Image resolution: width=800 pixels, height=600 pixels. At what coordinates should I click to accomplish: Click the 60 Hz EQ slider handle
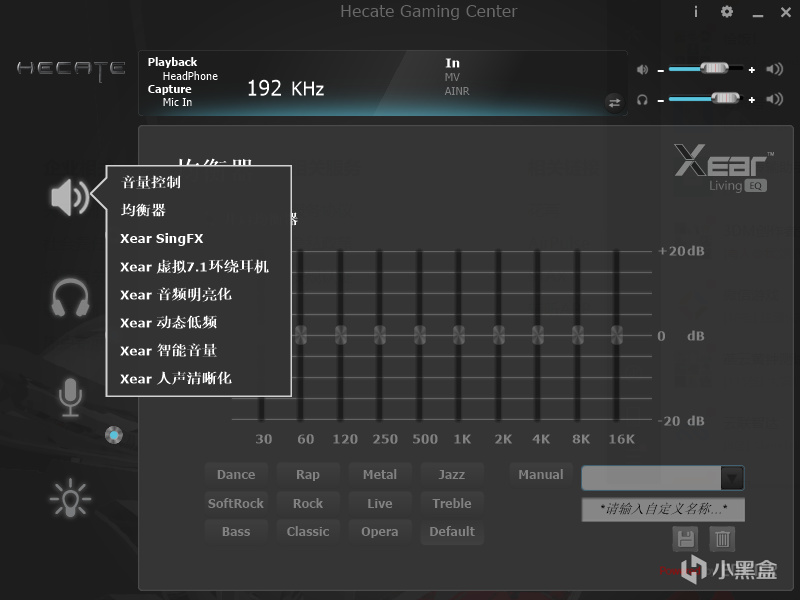tap(301, 335)
